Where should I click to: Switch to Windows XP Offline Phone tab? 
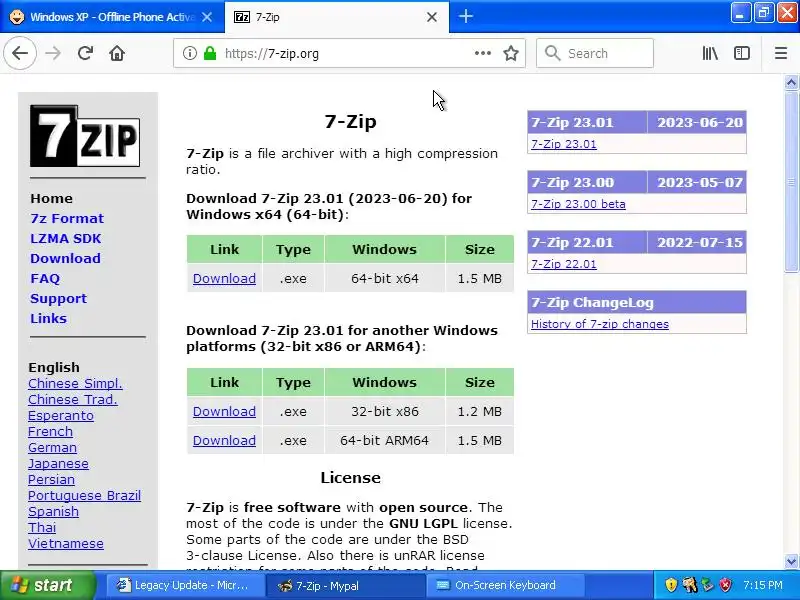click(x=112, y=17)
